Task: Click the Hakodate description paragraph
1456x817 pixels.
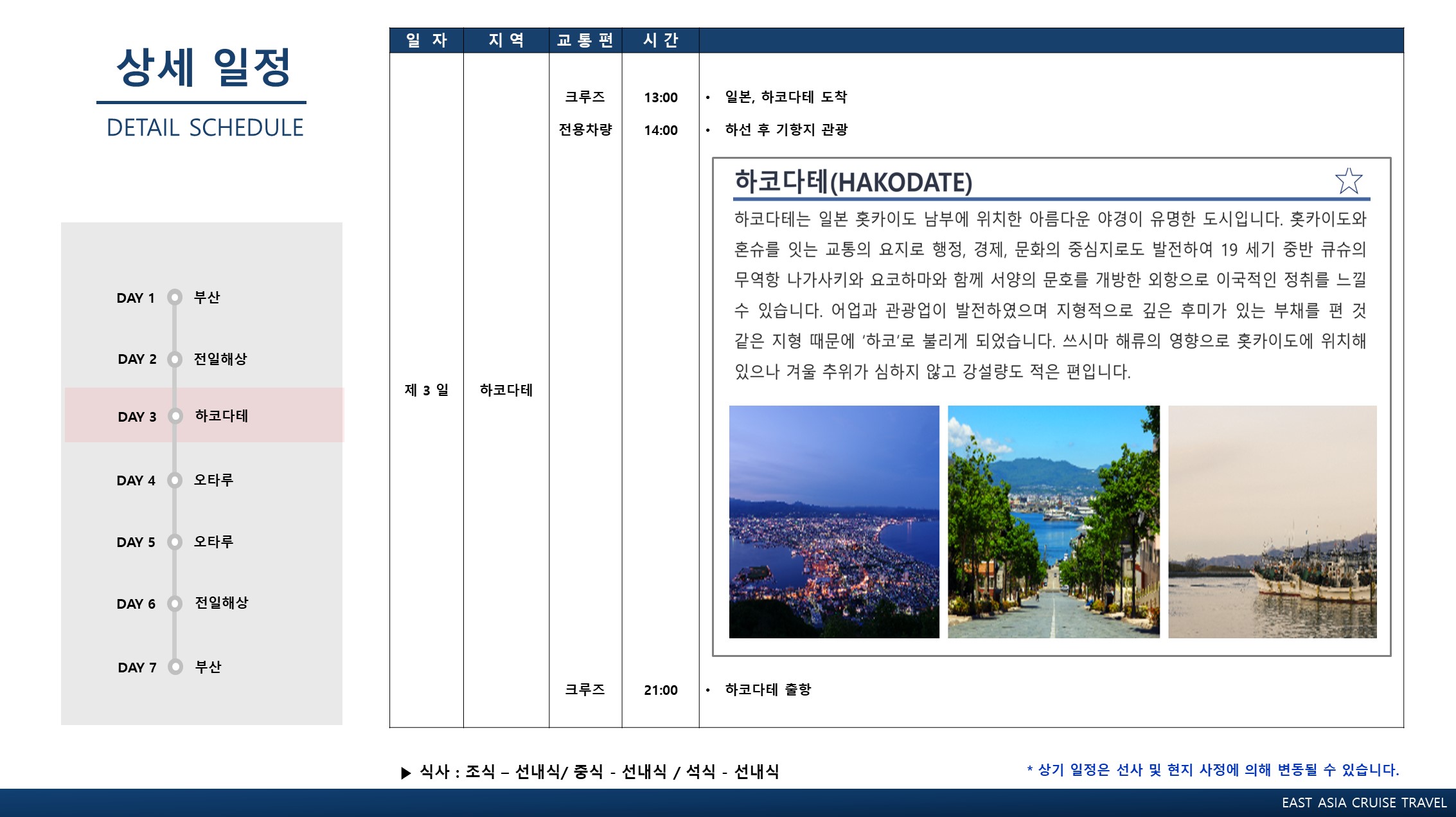Action: [x=1051, y=295]
